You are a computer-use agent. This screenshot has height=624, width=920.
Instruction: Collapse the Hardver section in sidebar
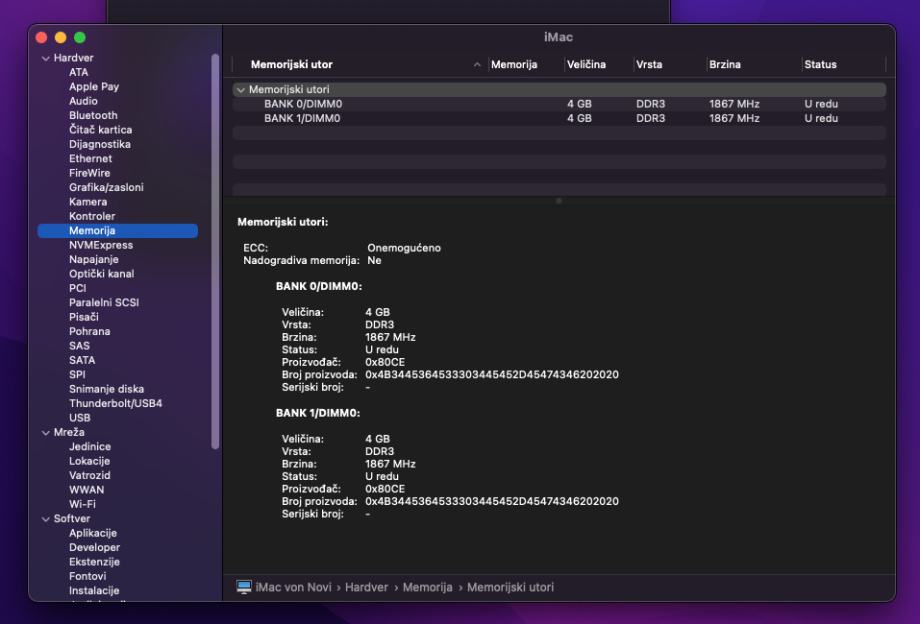click(45, 58)
